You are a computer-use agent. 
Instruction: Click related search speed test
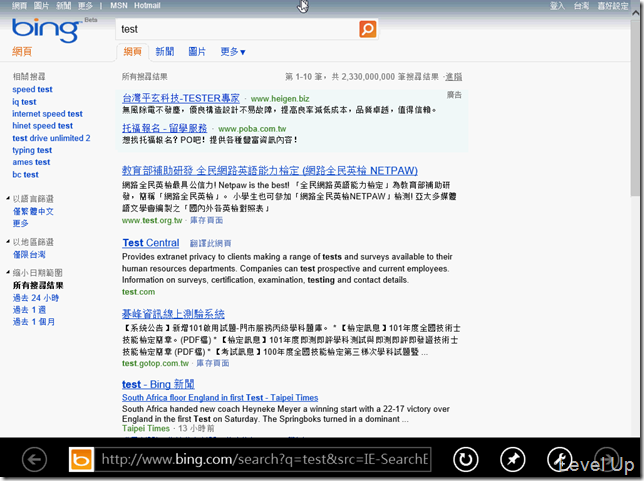click(x=32, y=89)
